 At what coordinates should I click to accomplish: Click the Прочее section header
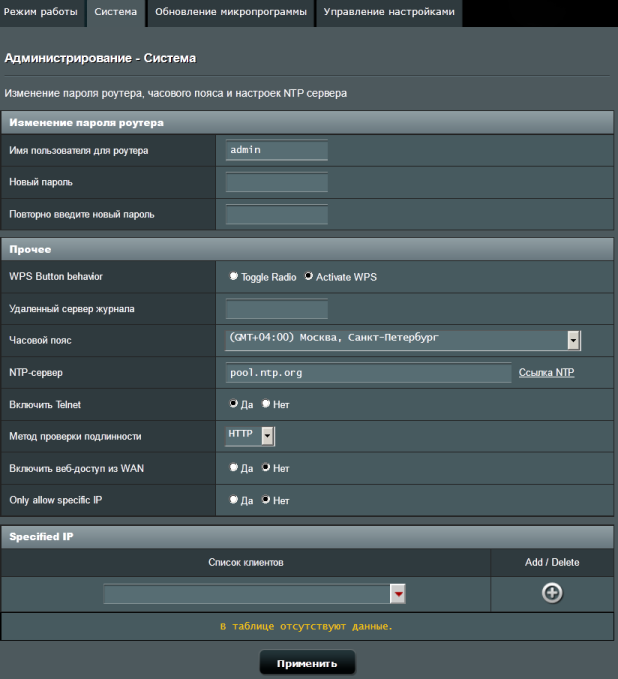point(307,249)
